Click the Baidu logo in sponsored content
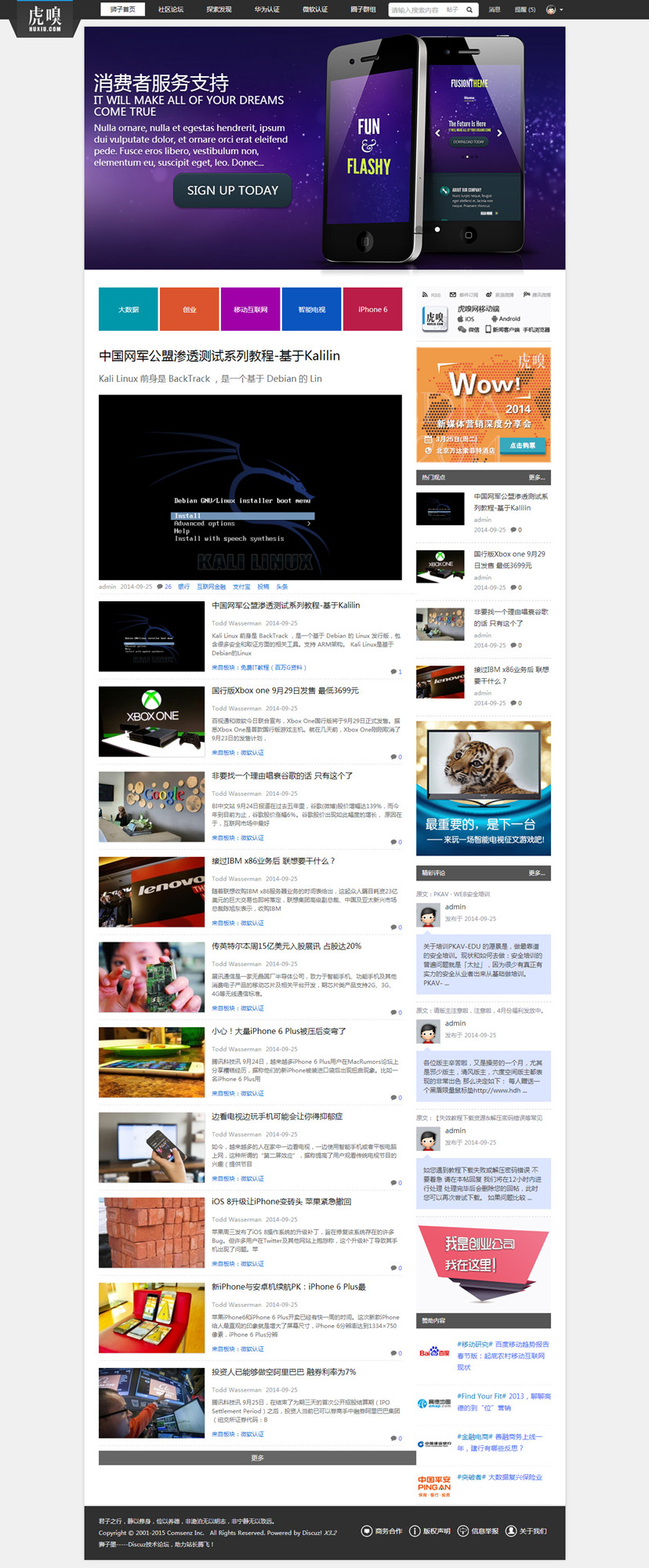Image resolution: width=649 pixels, height=1568 pixels. [x=434, y=1352]
